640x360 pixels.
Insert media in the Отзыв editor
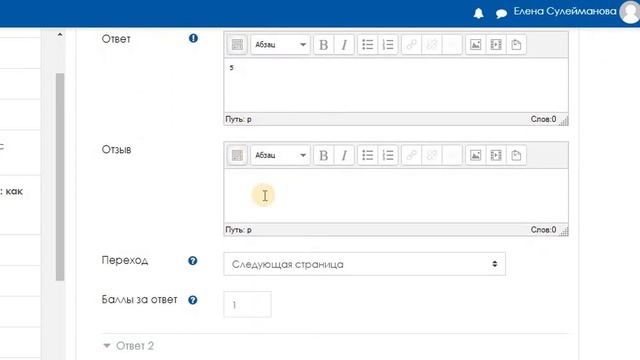pos(496,155)
